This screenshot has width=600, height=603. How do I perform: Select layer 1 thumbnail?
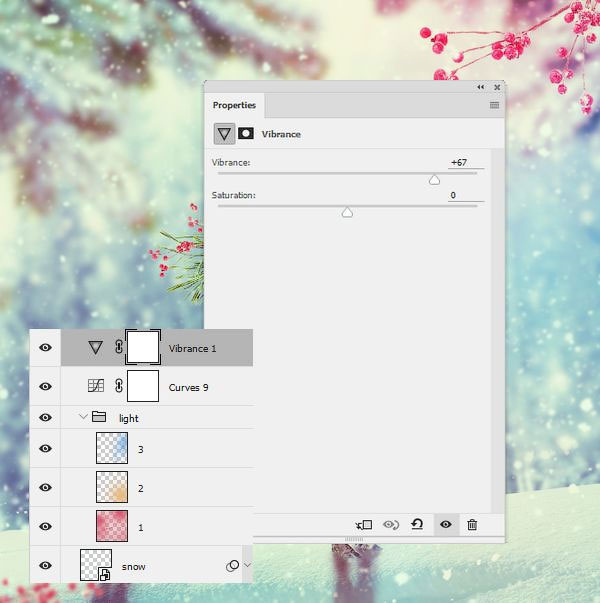(112, 526)
